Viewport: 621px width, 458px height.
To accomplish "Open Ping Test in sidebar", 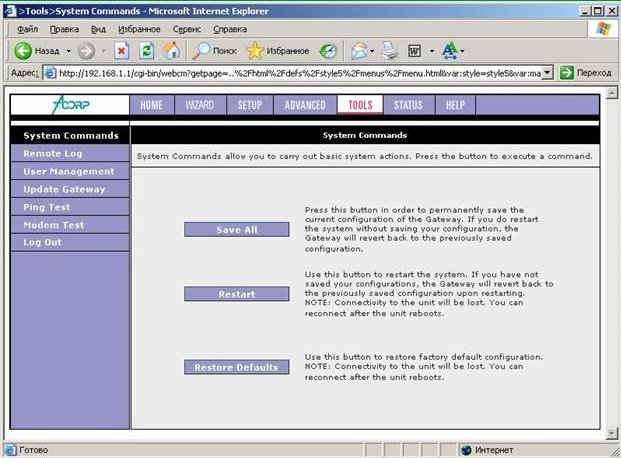I will pos(70,207).
